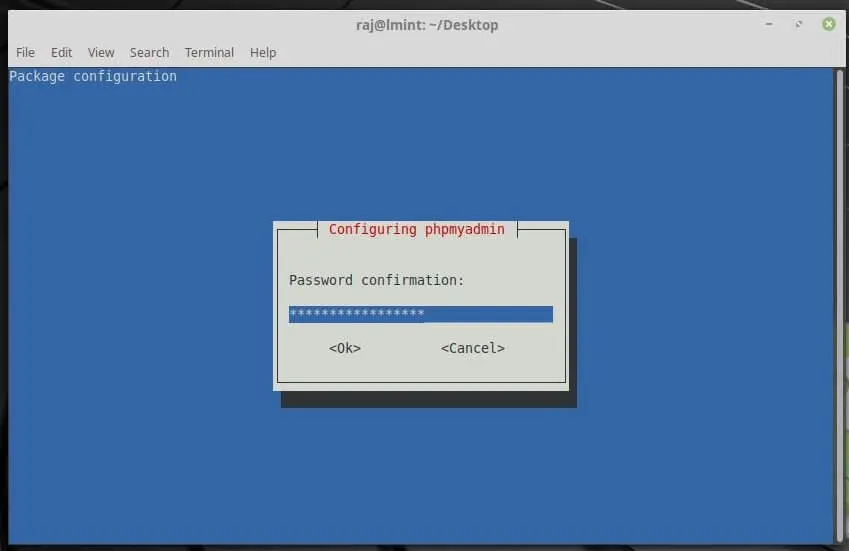Open the Help menu
Viewport: 849px width, 551px height.
coord(263,53)
